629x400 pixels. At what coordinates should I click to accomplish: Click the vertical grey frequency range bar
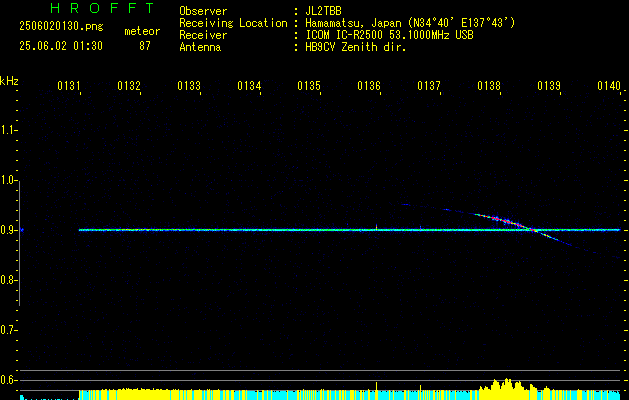[20, 243]
